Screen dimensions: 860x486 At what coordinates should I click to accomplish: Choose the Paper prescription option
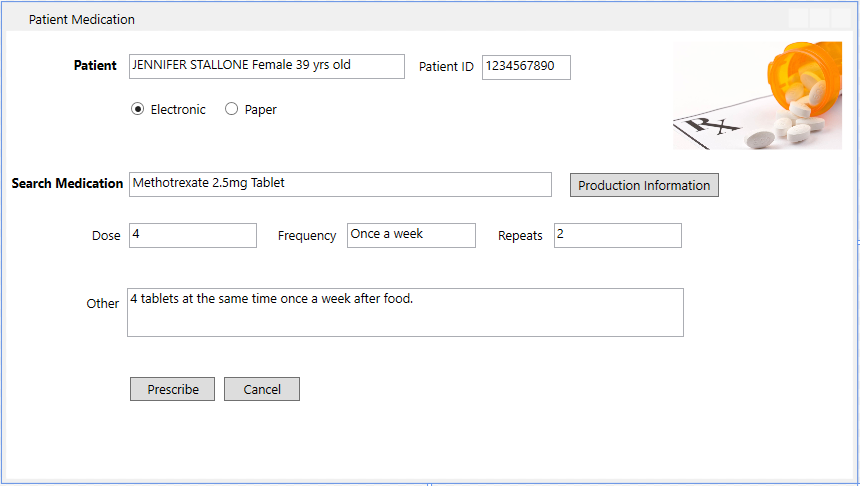[x=232, y=110]
